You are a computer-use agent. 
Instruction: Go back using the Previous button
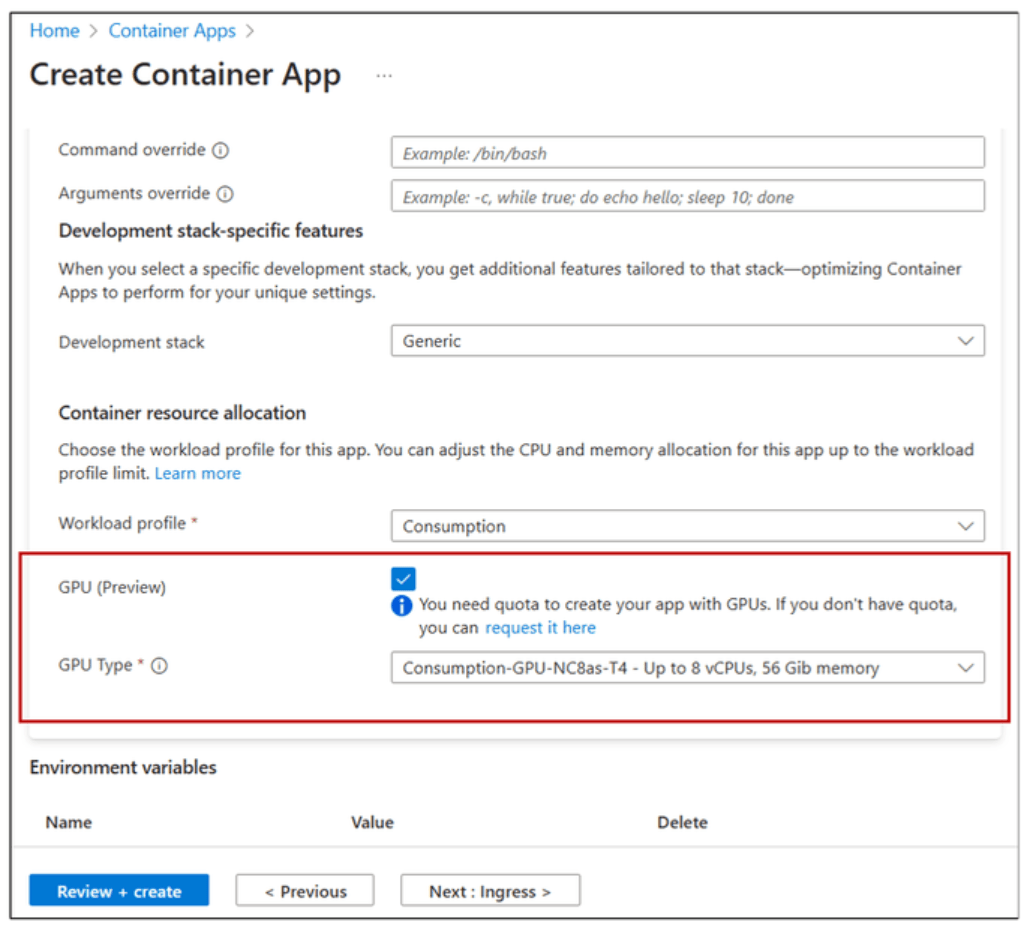tap(304, 890)
